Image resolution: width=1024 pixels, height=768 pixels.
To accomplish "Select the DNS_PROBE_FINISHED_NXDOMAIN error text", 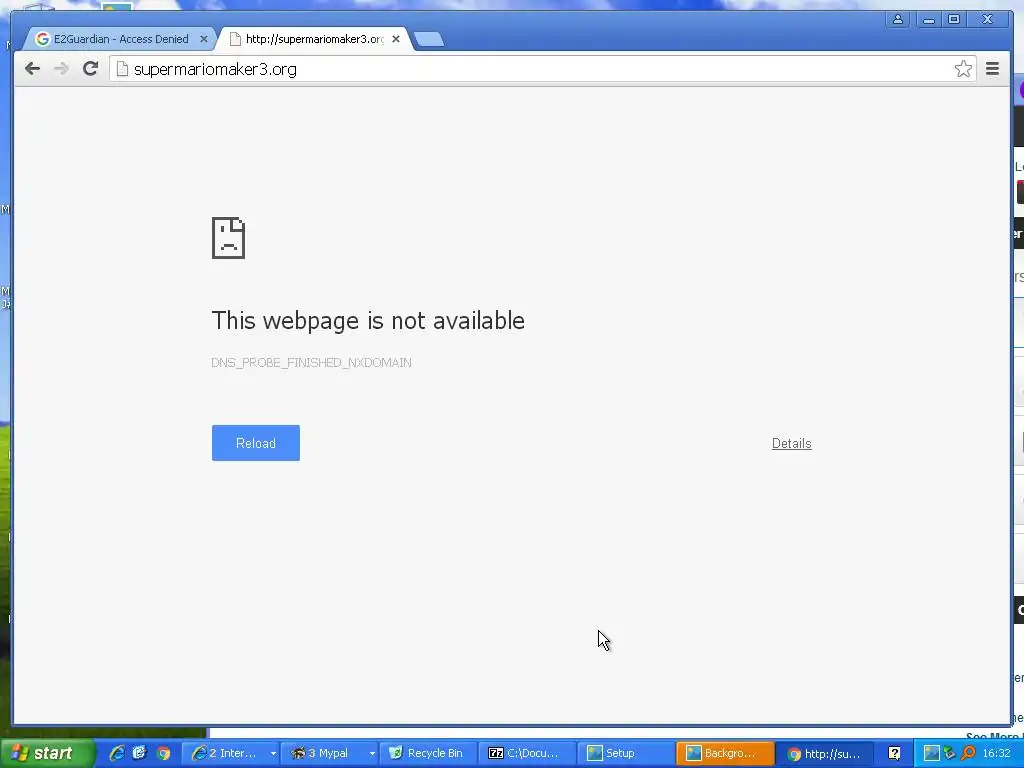I will tap(311, 362).
